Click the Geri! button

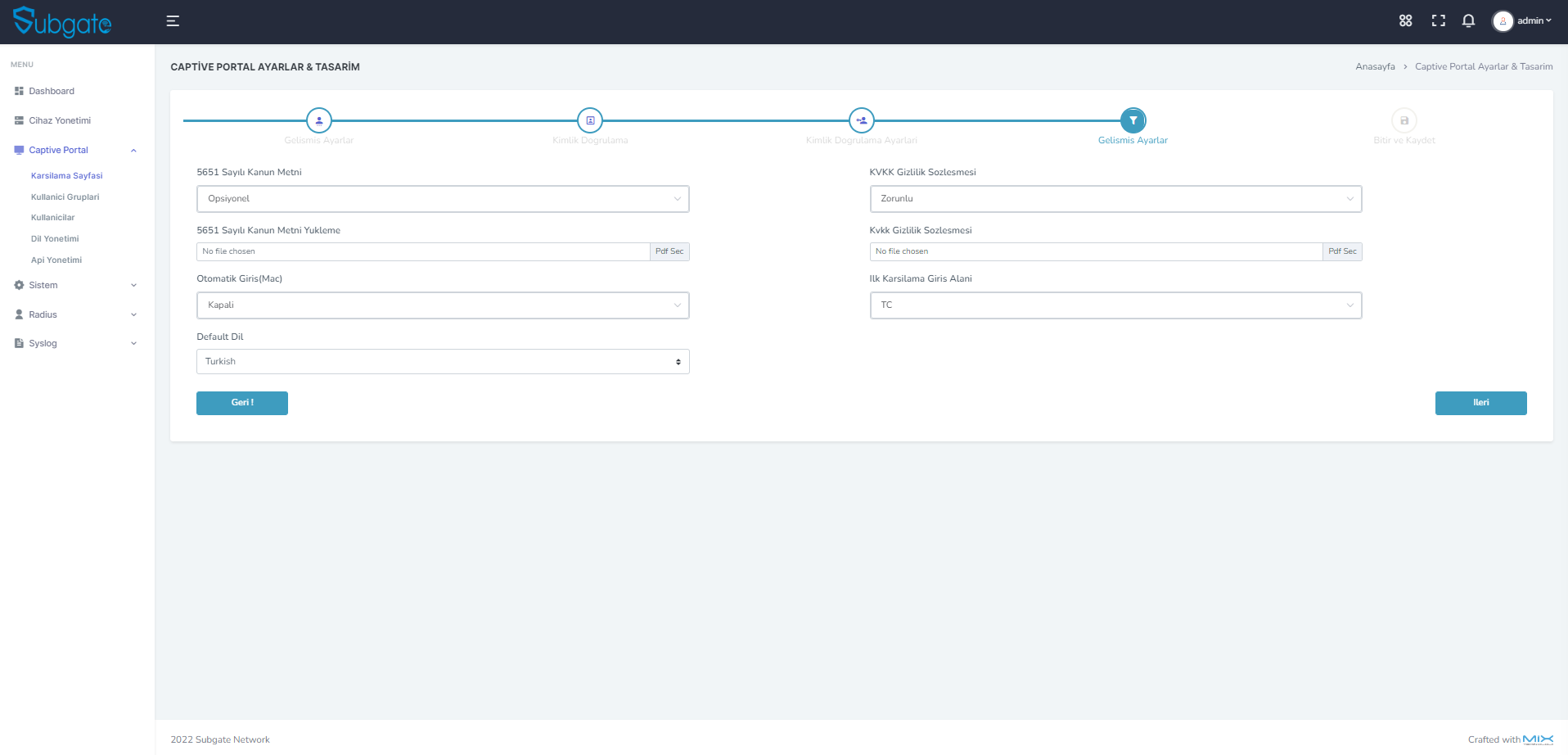click(x=241, y=403)
